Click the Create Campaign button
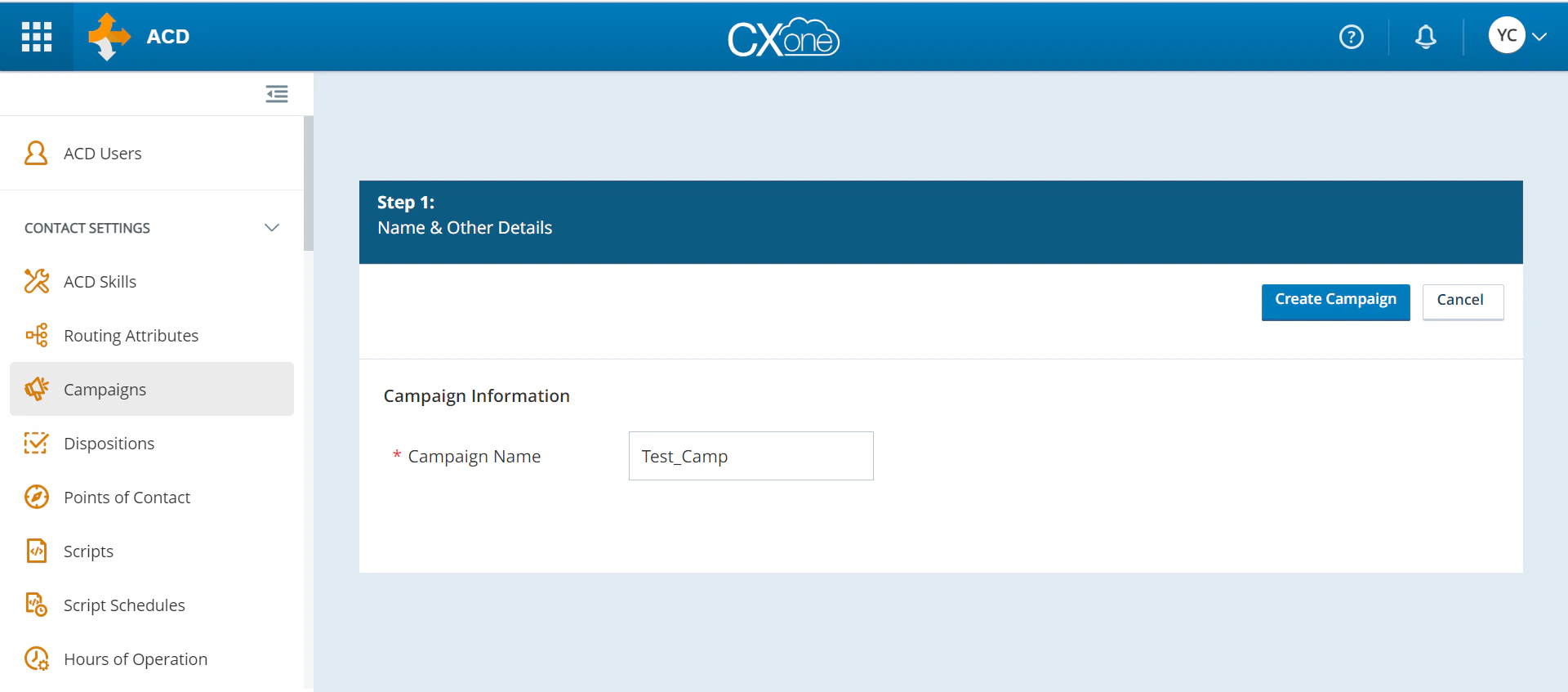Viewport: 1568px width, 692px height. pos(1335,301)
